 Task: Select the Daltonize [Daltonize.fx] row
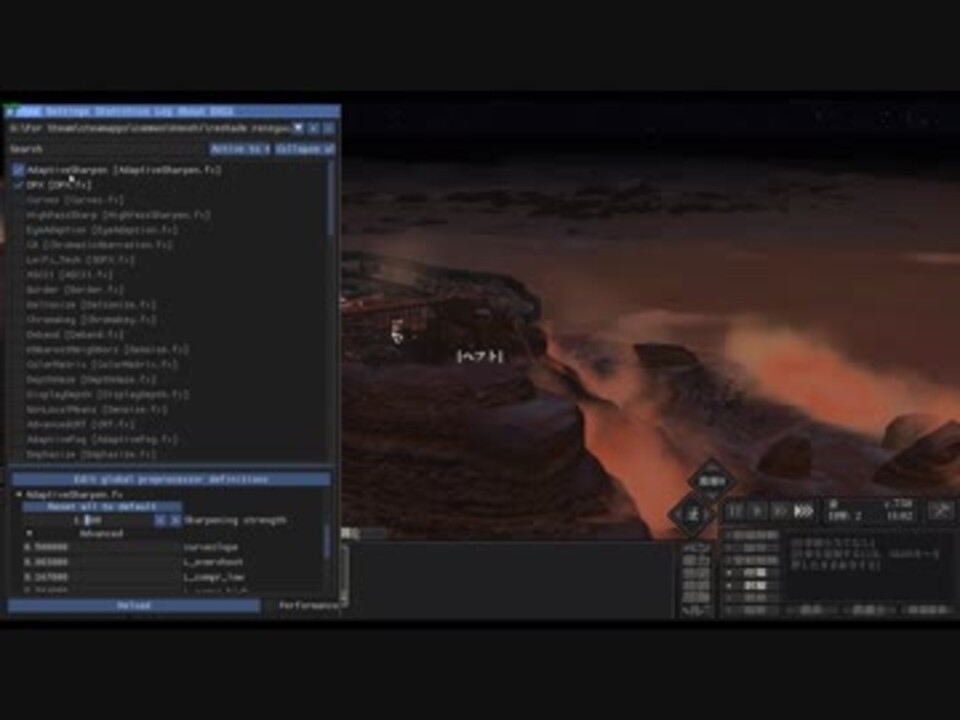click(x=91, y=304)
